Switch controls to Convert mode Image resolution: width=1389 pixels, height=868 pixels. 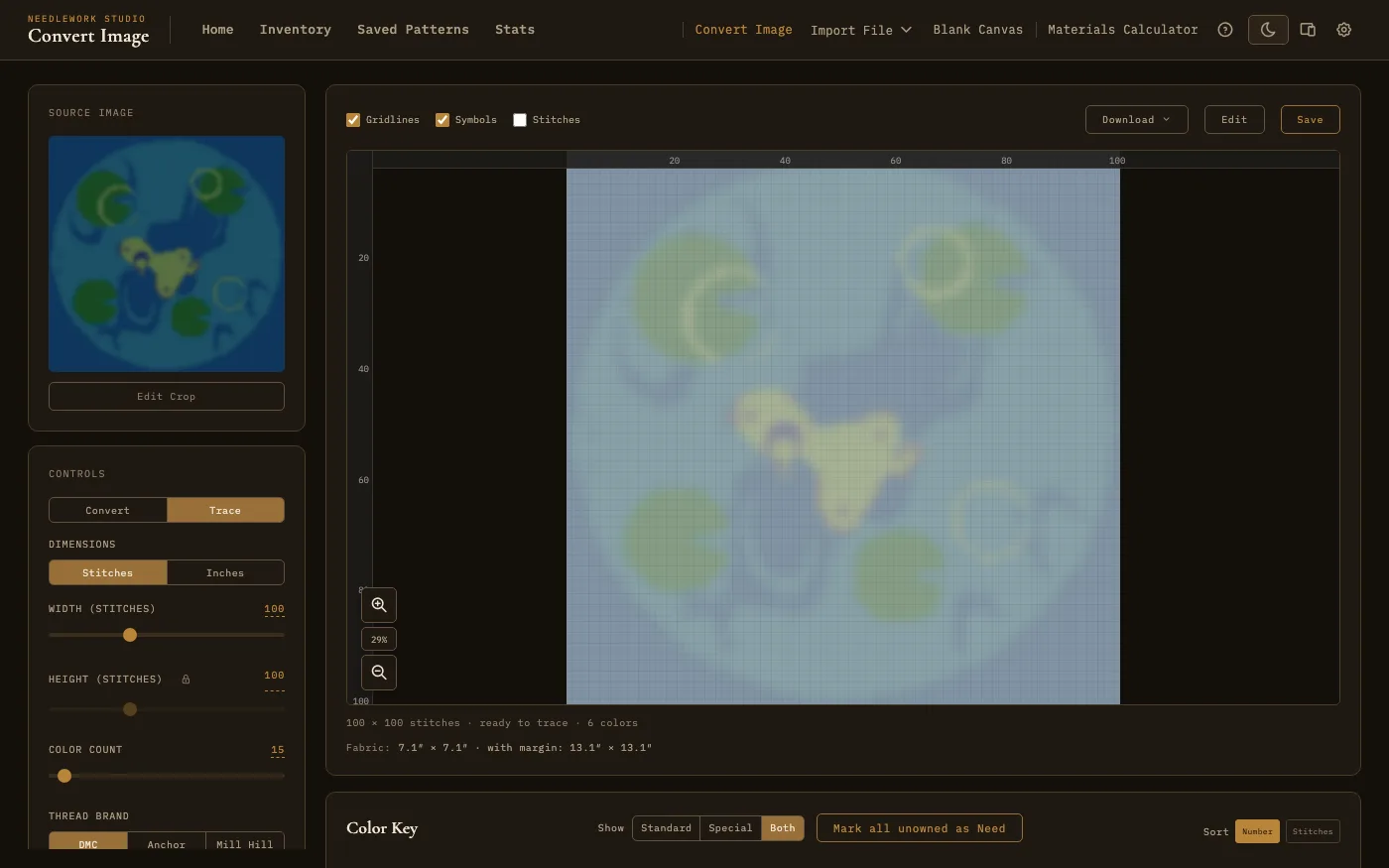click(x=108, y=510)
